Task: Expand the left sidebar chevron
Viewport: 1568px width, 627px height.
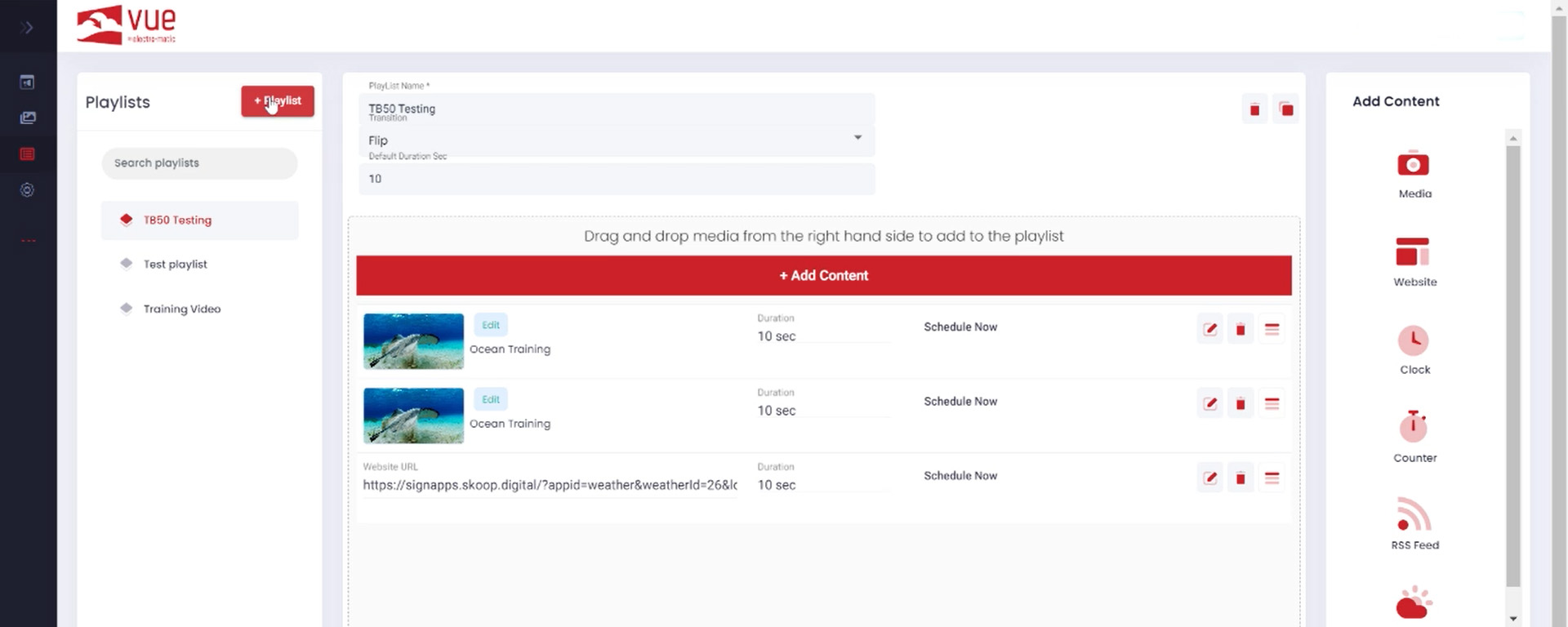Action: coord(27,28)
